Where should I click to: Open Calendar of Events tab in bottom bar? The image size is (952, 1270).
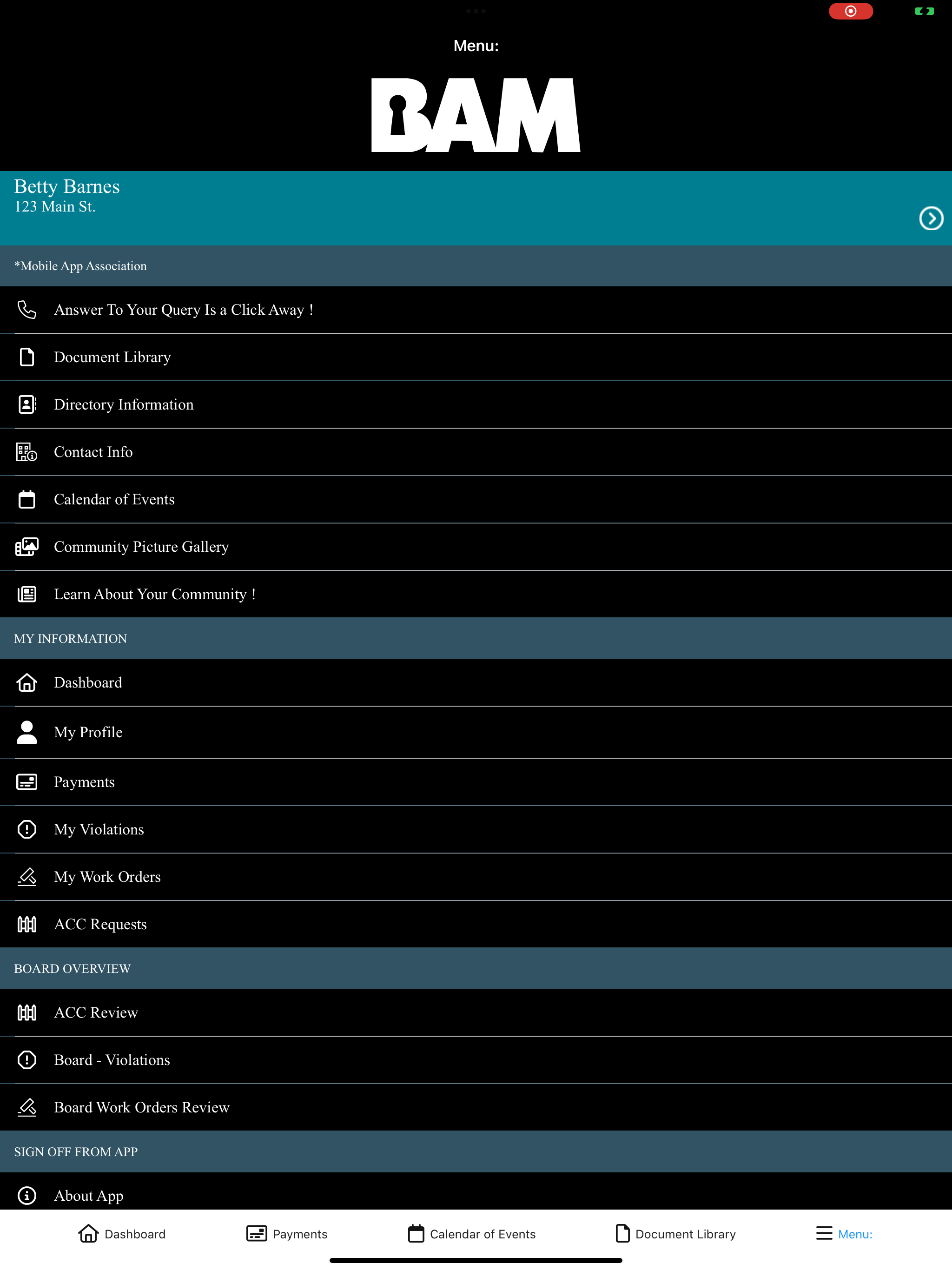pyautogui.click(x=471, y=1234)
